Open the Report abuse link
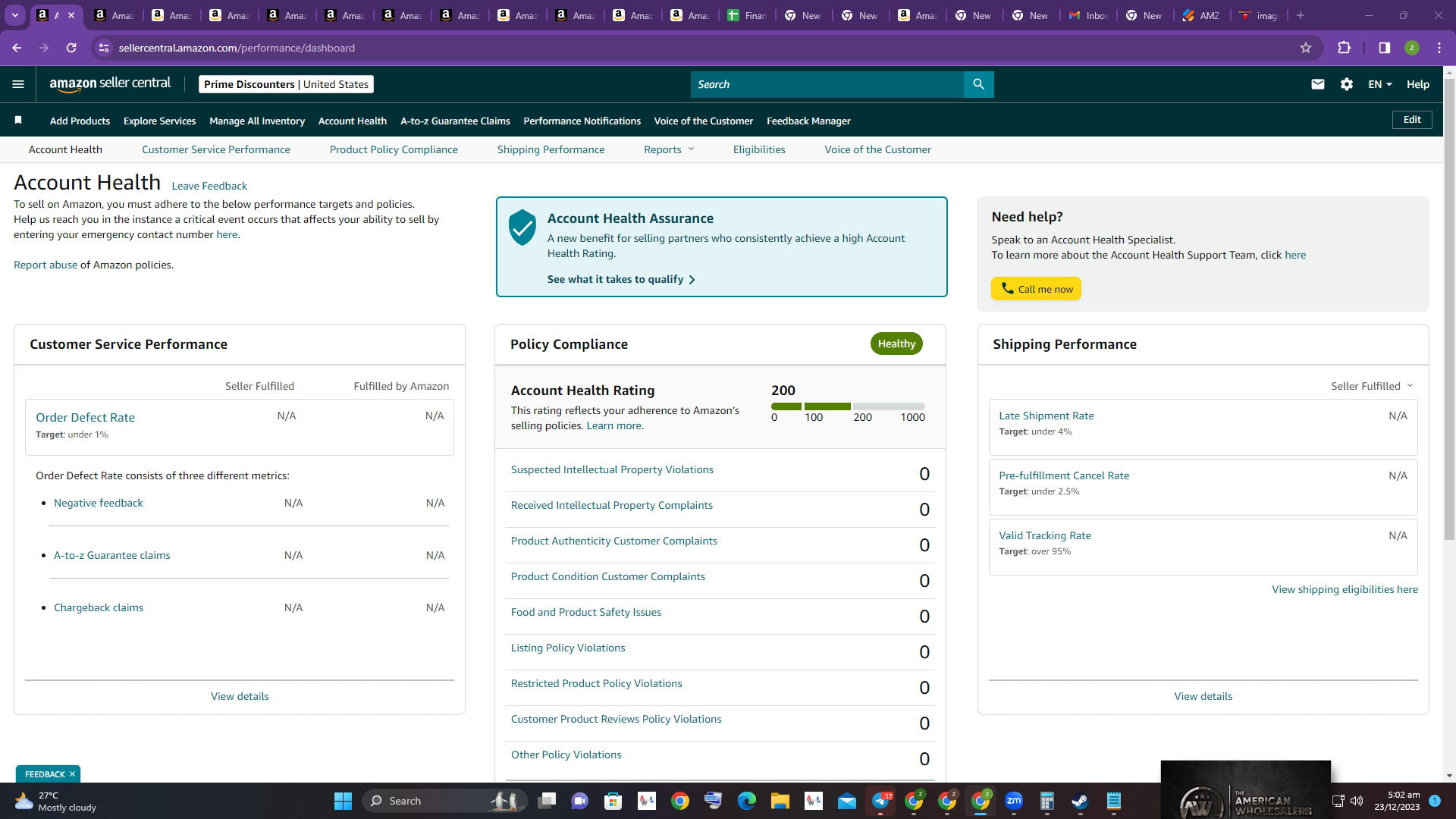 coord(45,265)
